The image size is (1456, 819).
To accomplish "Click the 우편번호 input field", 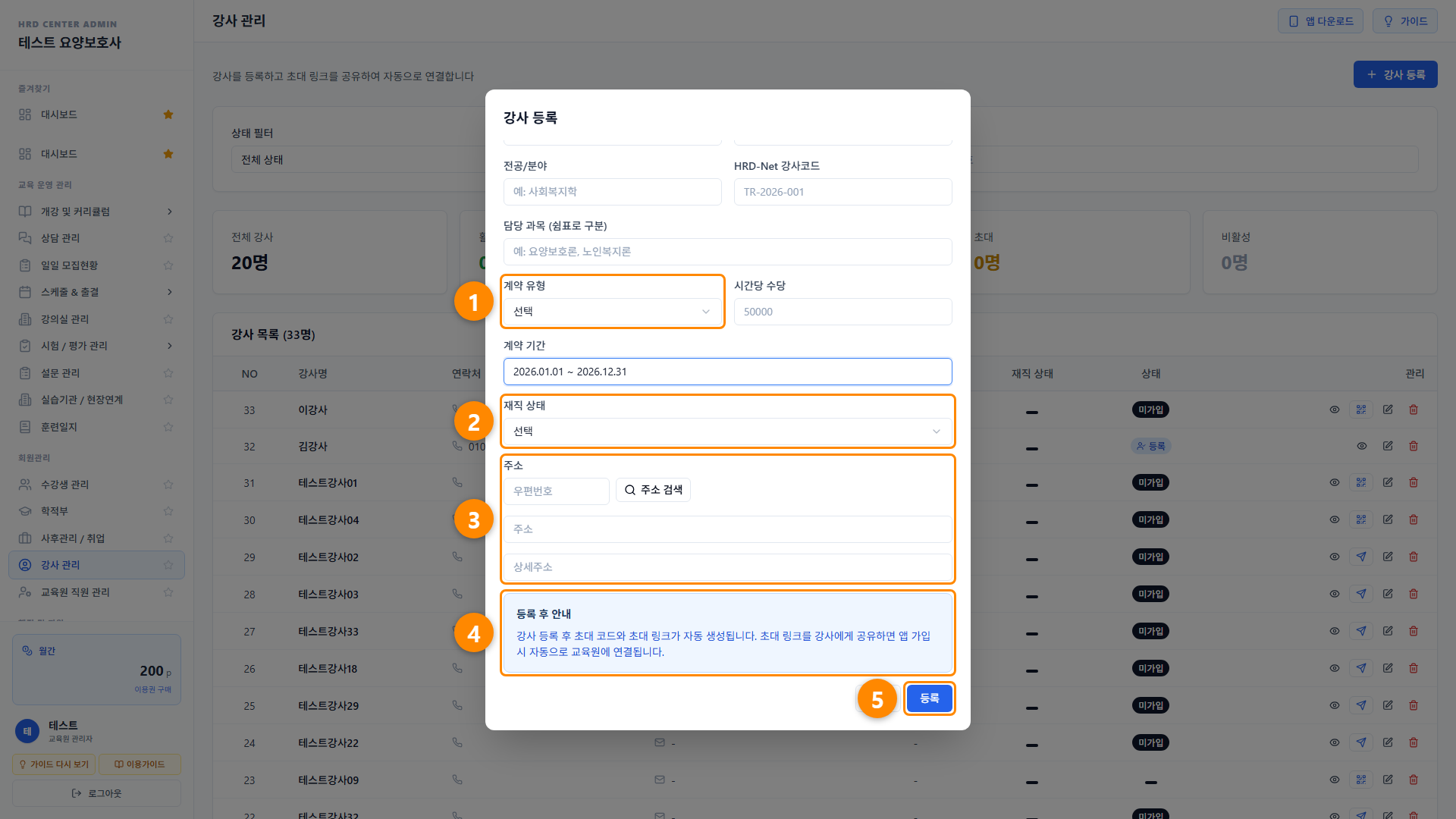I will (x=557, y=491).
